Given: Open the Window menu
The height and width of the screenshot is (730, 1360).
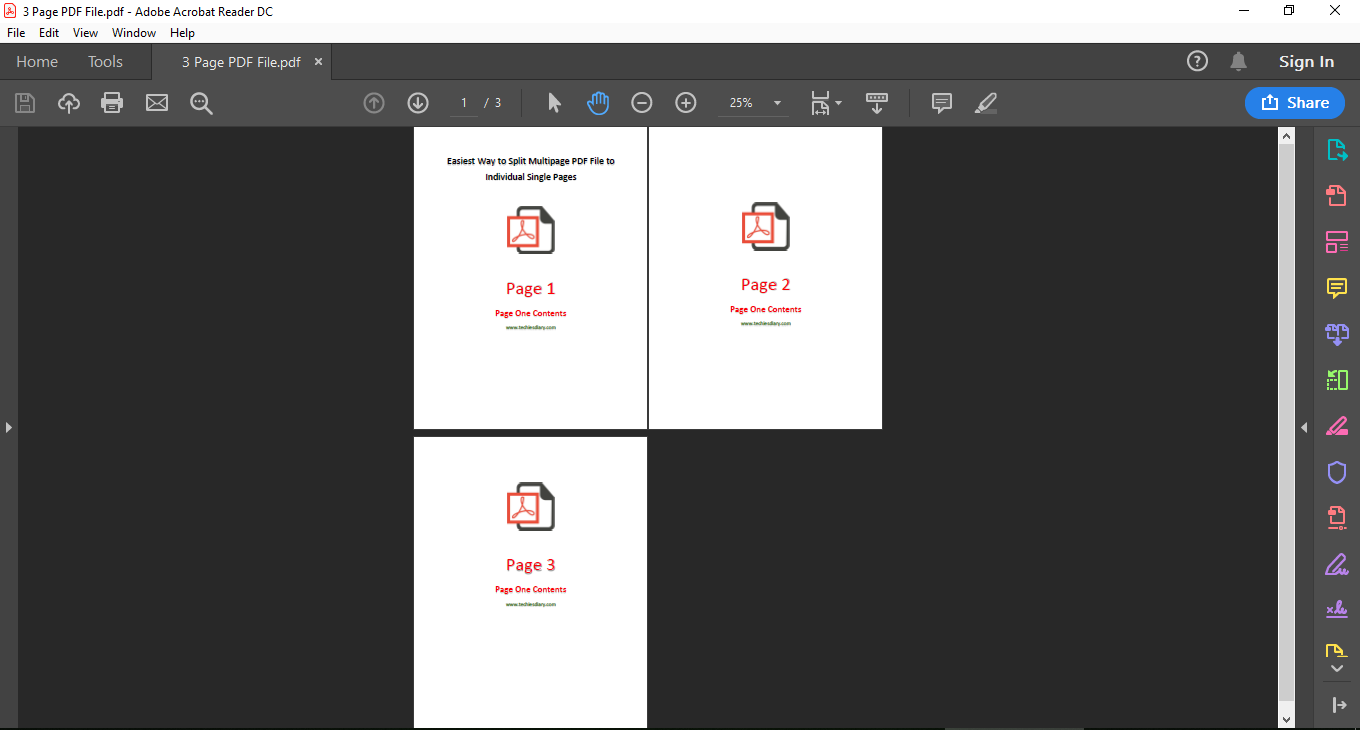Looking at the screenshot, I should tap(134, 33).
